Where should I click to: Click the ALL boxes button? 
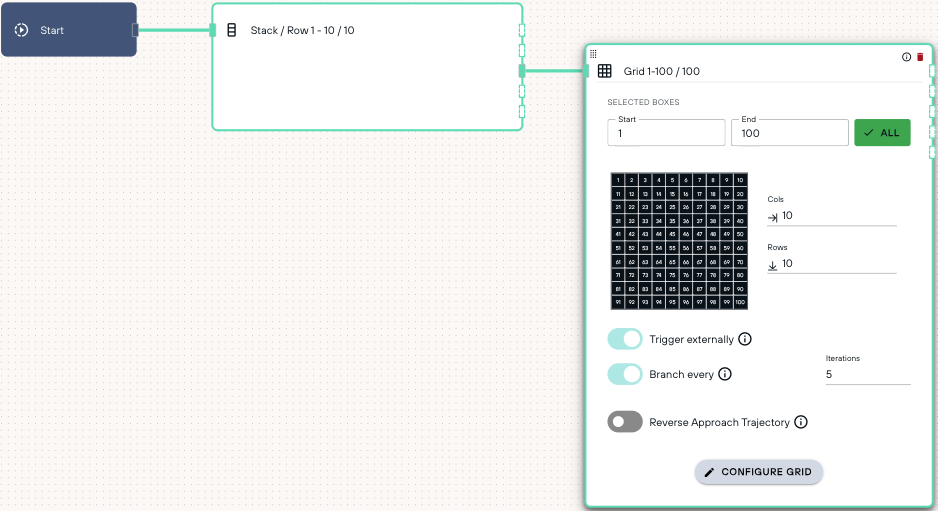click(882, 133)
